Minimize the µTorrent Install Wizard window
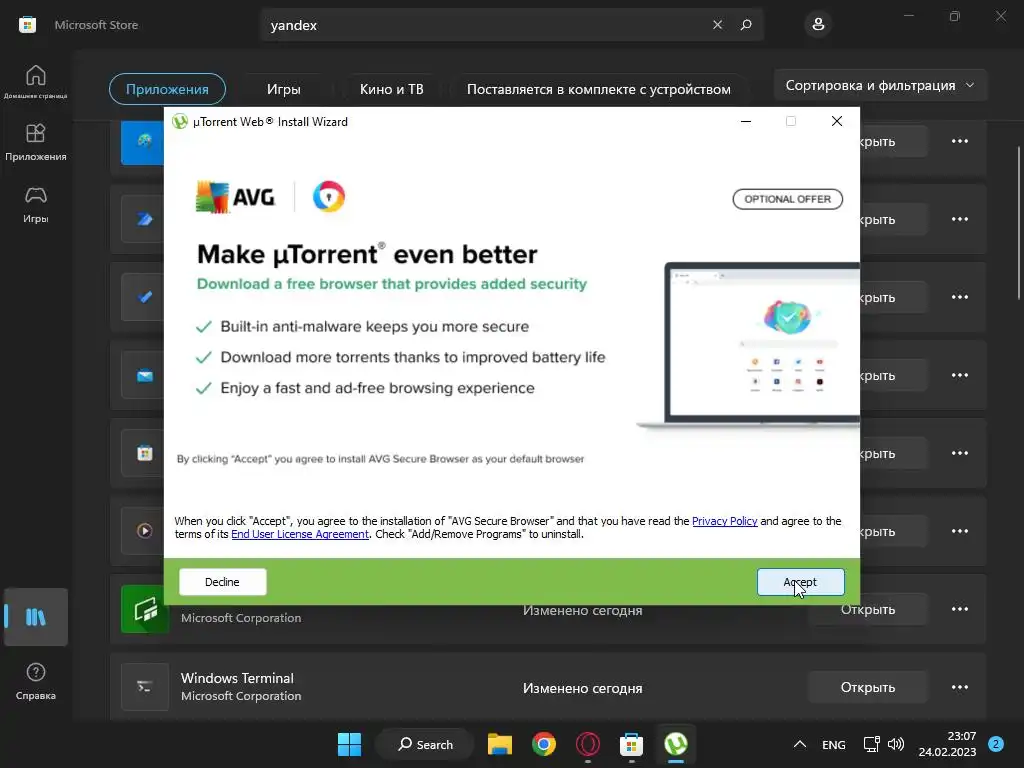This screenshot has height=768, width=1024. click(746, 121)
